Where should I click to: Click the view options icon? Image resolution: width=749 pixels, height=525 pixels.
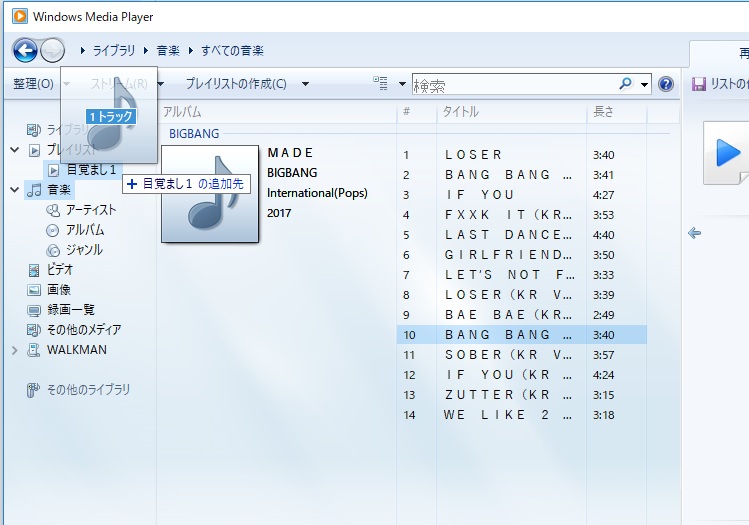click(x=380, y=83)
